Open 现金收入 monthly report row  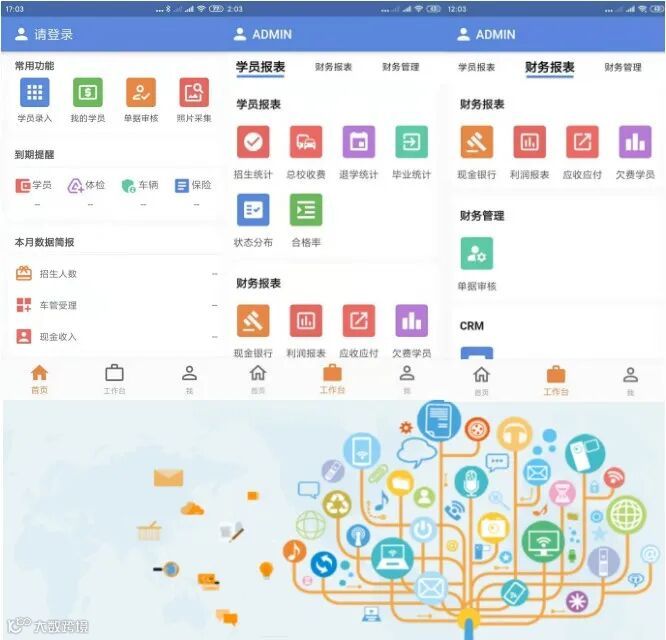click(116, 337)
